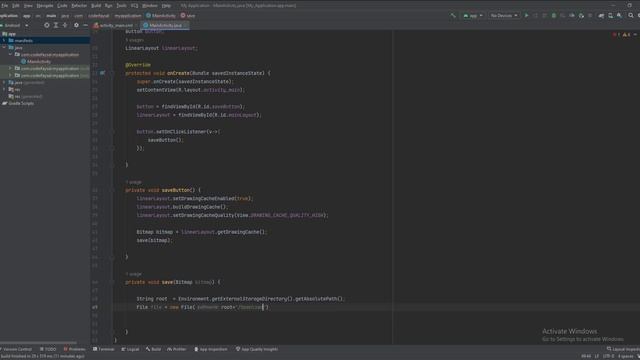Screen dimensions: 640x360
Task: Click the green Debug app bug icon
Action: click(x=554, y=16)
